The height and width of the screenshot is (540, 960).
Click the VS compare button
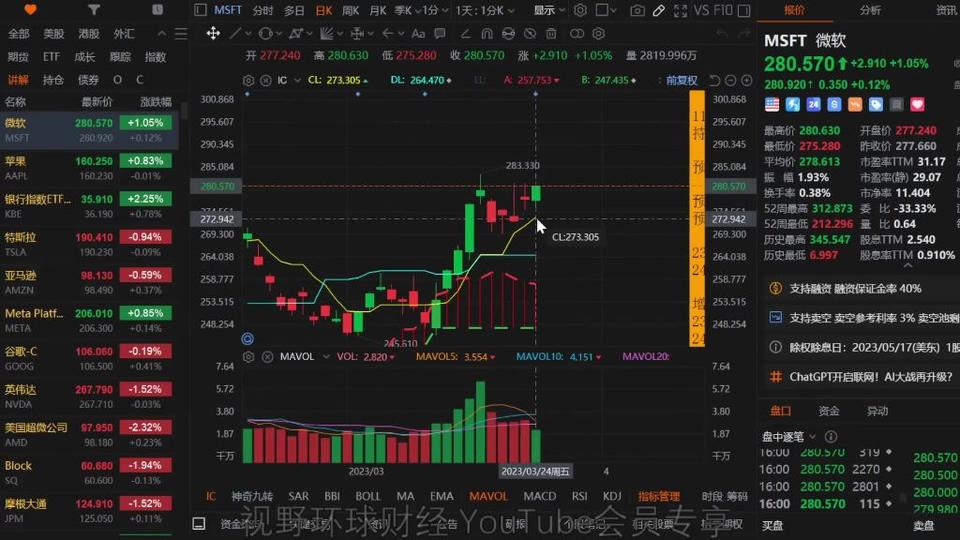tap(701, 10)
